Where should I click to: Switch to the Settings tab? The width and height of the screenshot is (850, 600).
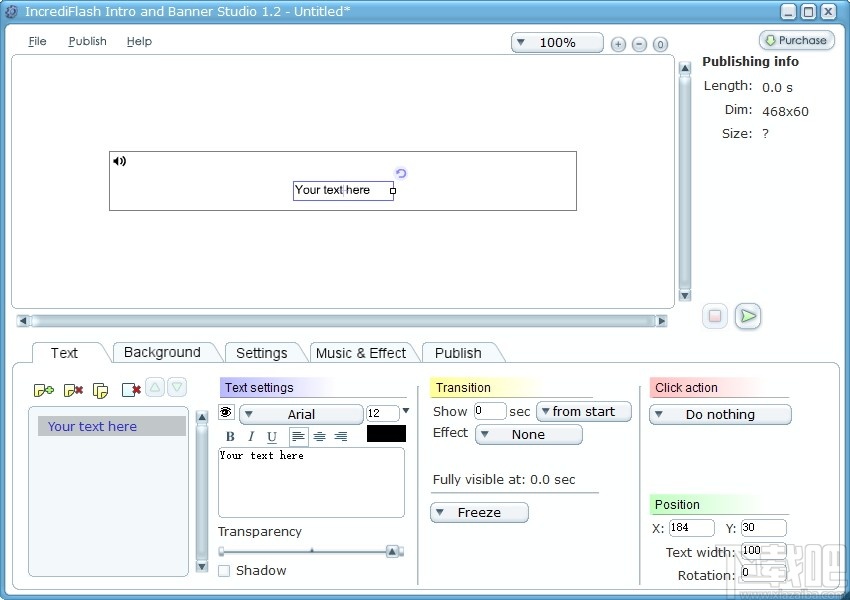click(x=262, y=353)
